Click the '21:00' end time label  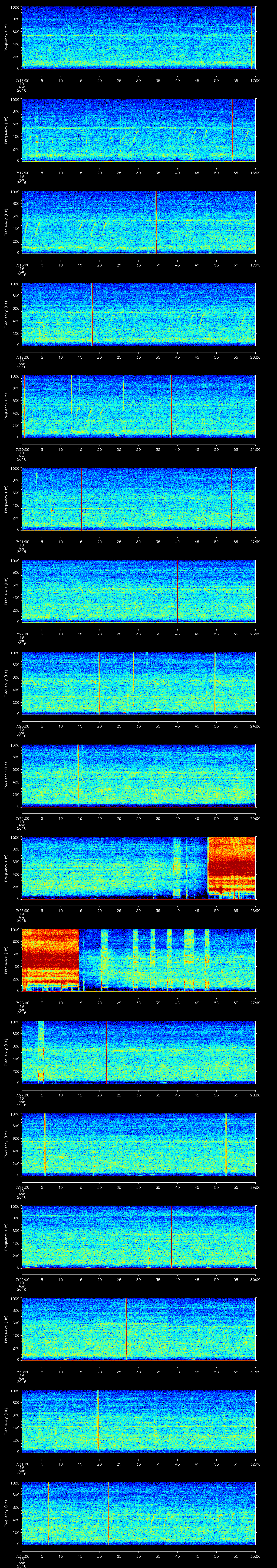tap(255, 449)
